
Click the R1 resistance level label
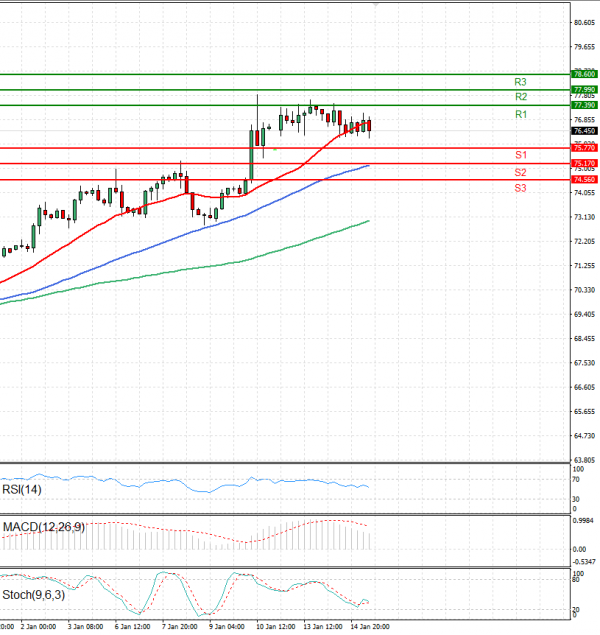pos(521,115)
